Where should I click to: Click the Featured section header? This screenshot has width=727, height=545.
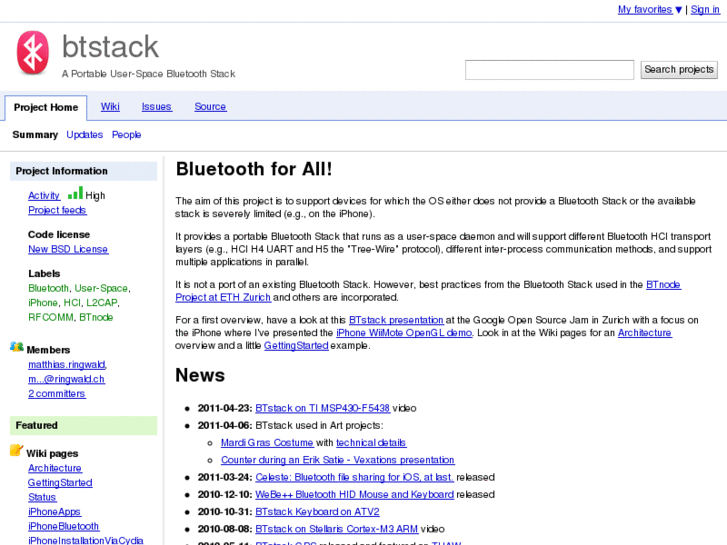(83, 425)
